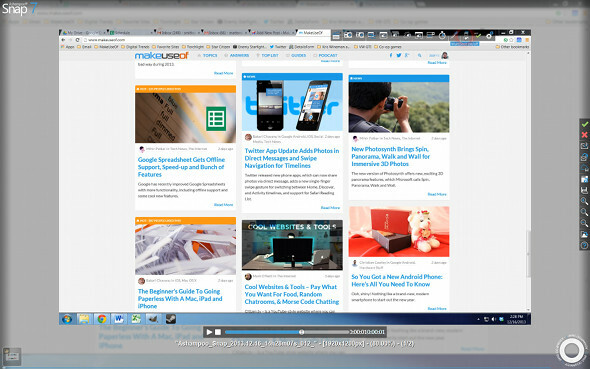Click the save (floppy disk) icon in the right sidebar
This screenshot has height=369, width=590.
coord(584,190)
